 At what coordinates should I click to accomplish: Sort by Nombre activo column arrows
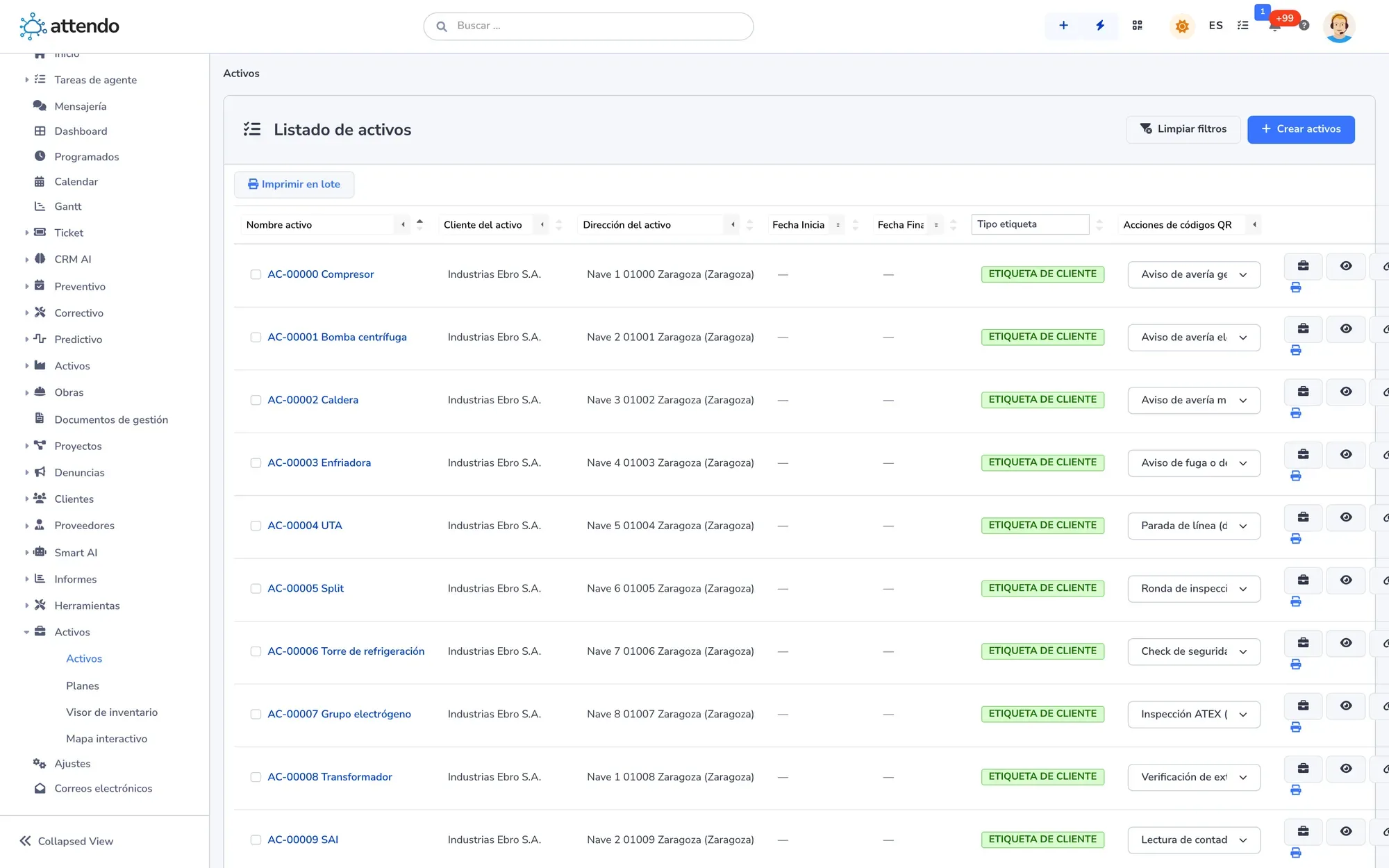pyautogui.click(x=419, y=225)
